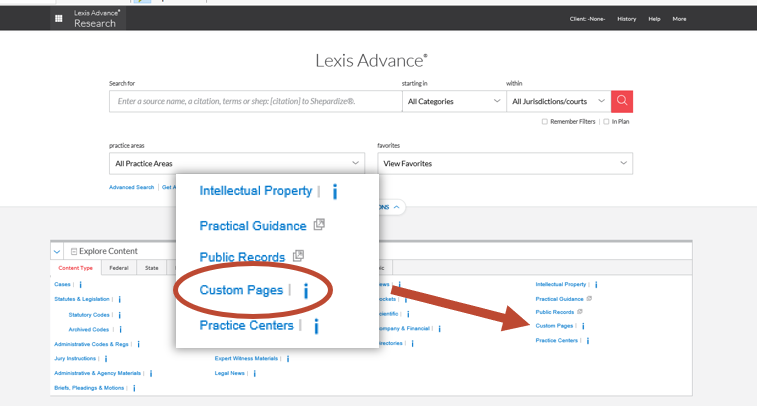The image size is (757, 406).
Task: Open the All Categories dropdown
Action: pos(454,101)
